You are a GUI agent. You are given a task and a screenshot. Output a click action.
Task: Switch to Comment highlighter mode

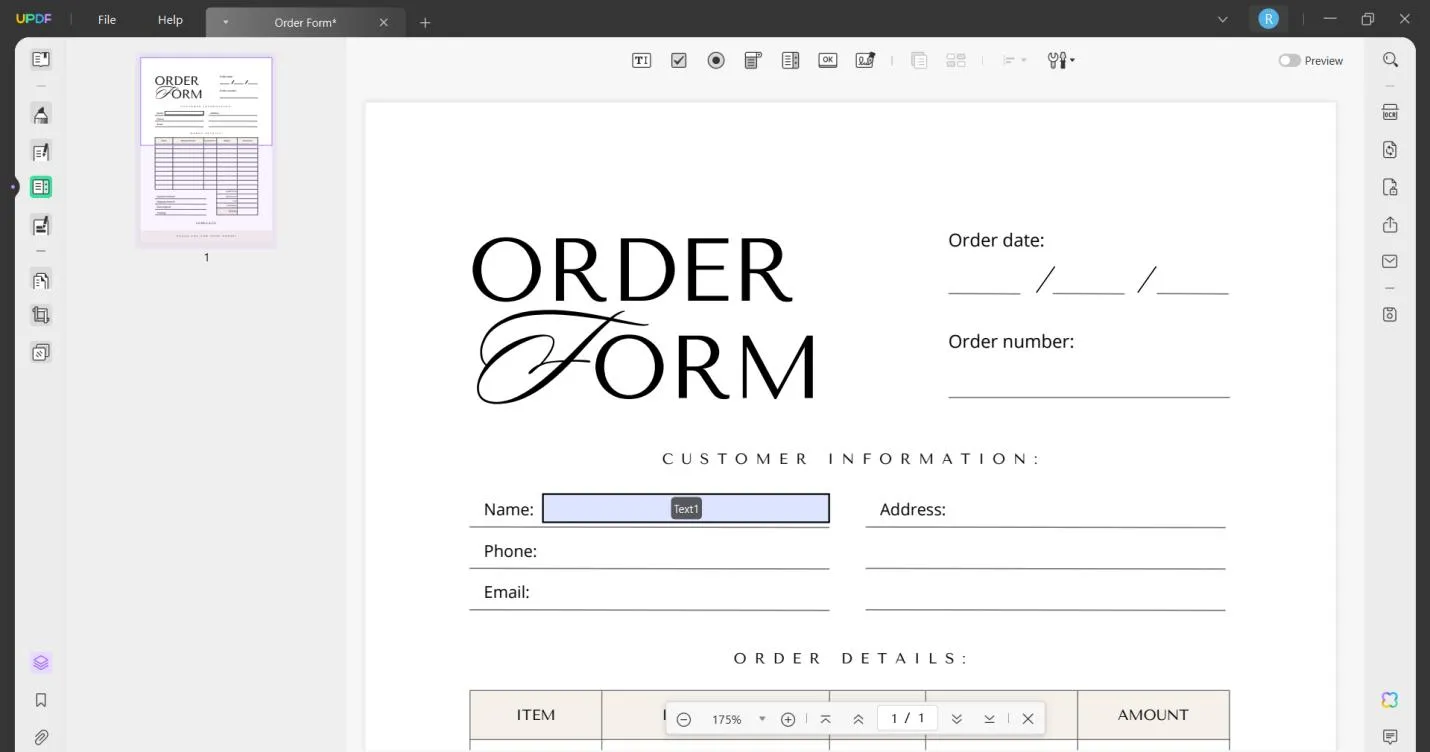[x=41, y=114]
